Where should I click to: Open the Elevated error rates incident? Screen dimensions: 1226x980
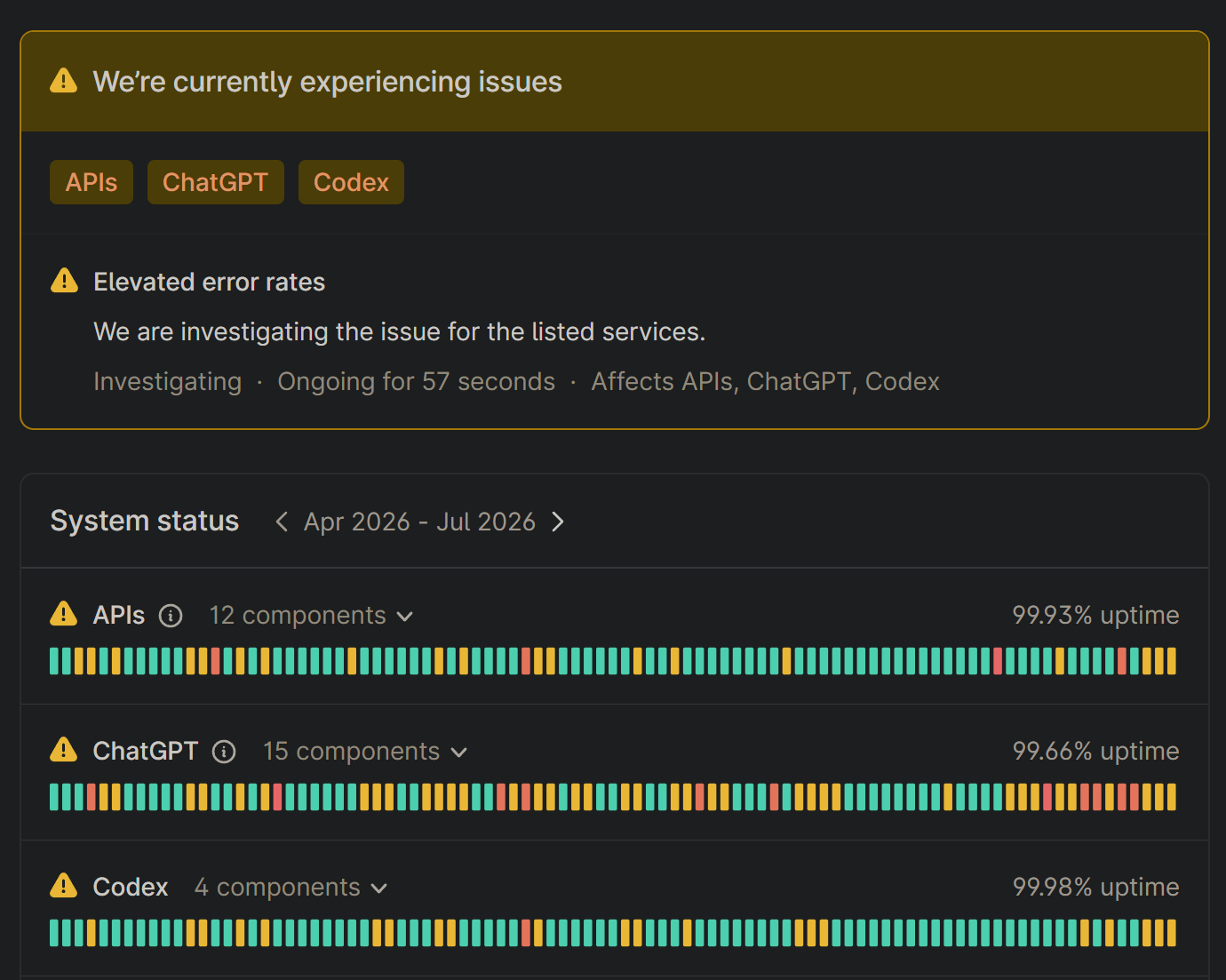click(210, 282)
